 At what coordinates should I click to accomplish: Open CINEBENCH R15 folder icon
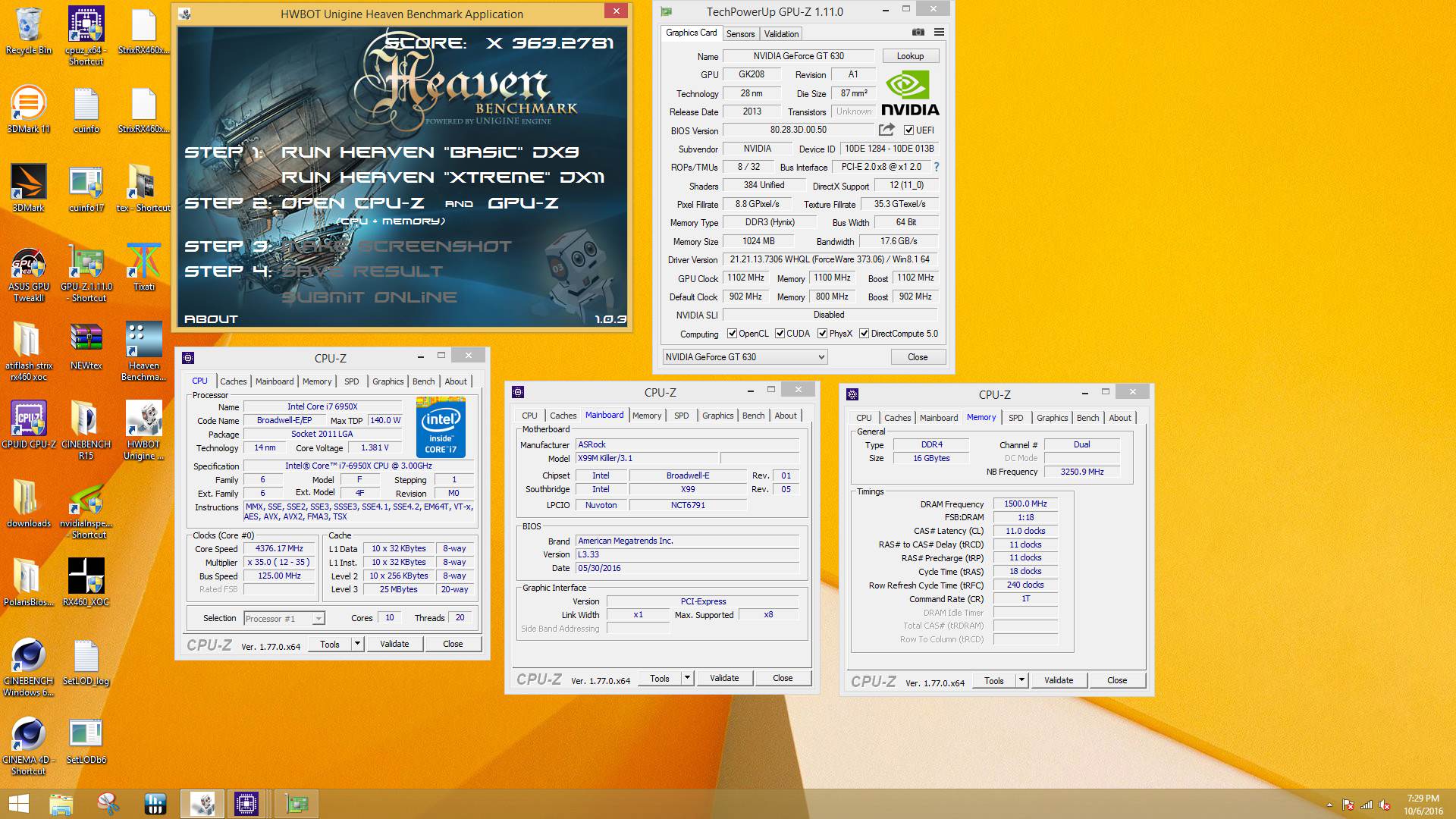click(x=86, y=430)
